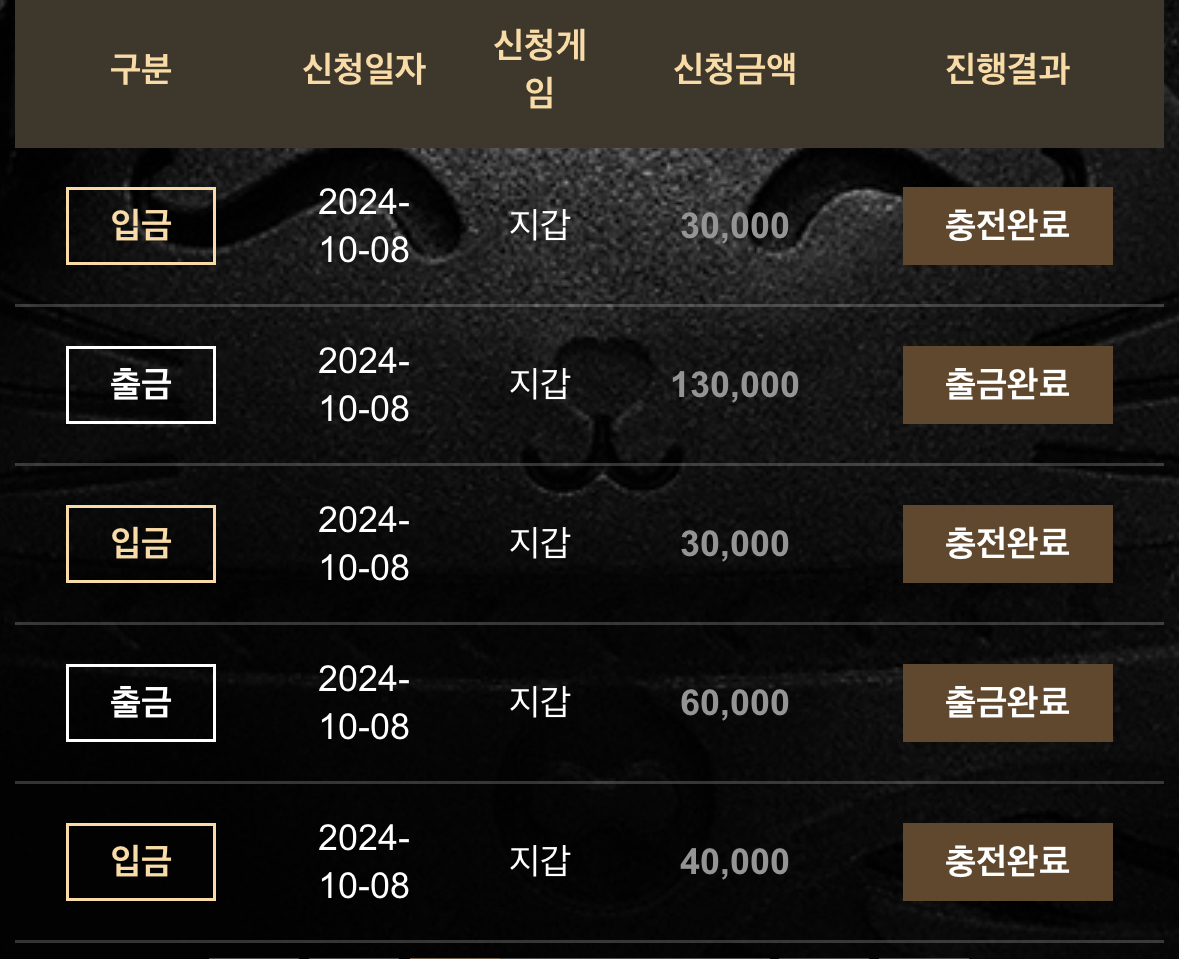Click the 구분 column header
Screen dimensions: 1179x959
pyautogui.click(x=141, y=69)
